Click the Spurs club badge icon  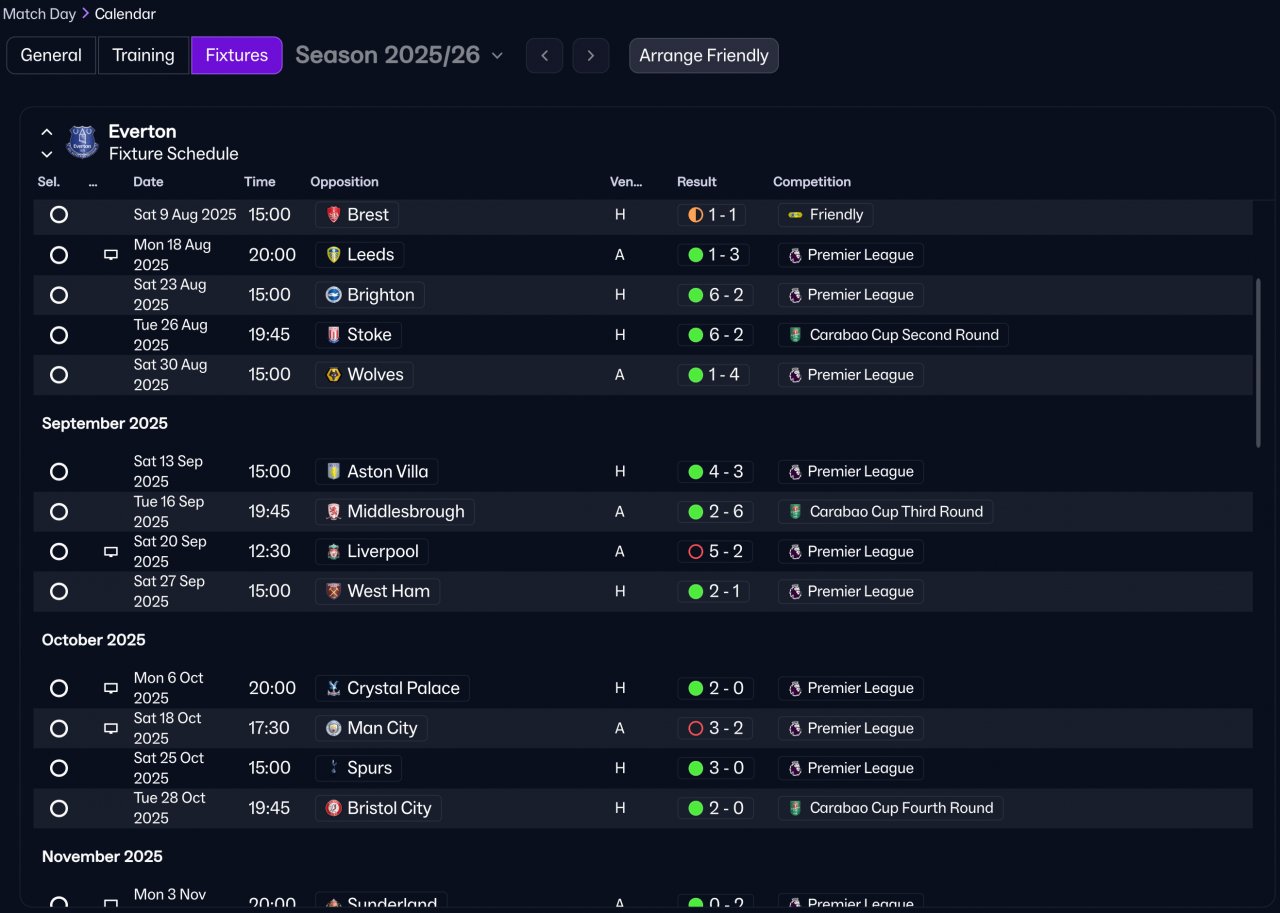tap(334, 769)
